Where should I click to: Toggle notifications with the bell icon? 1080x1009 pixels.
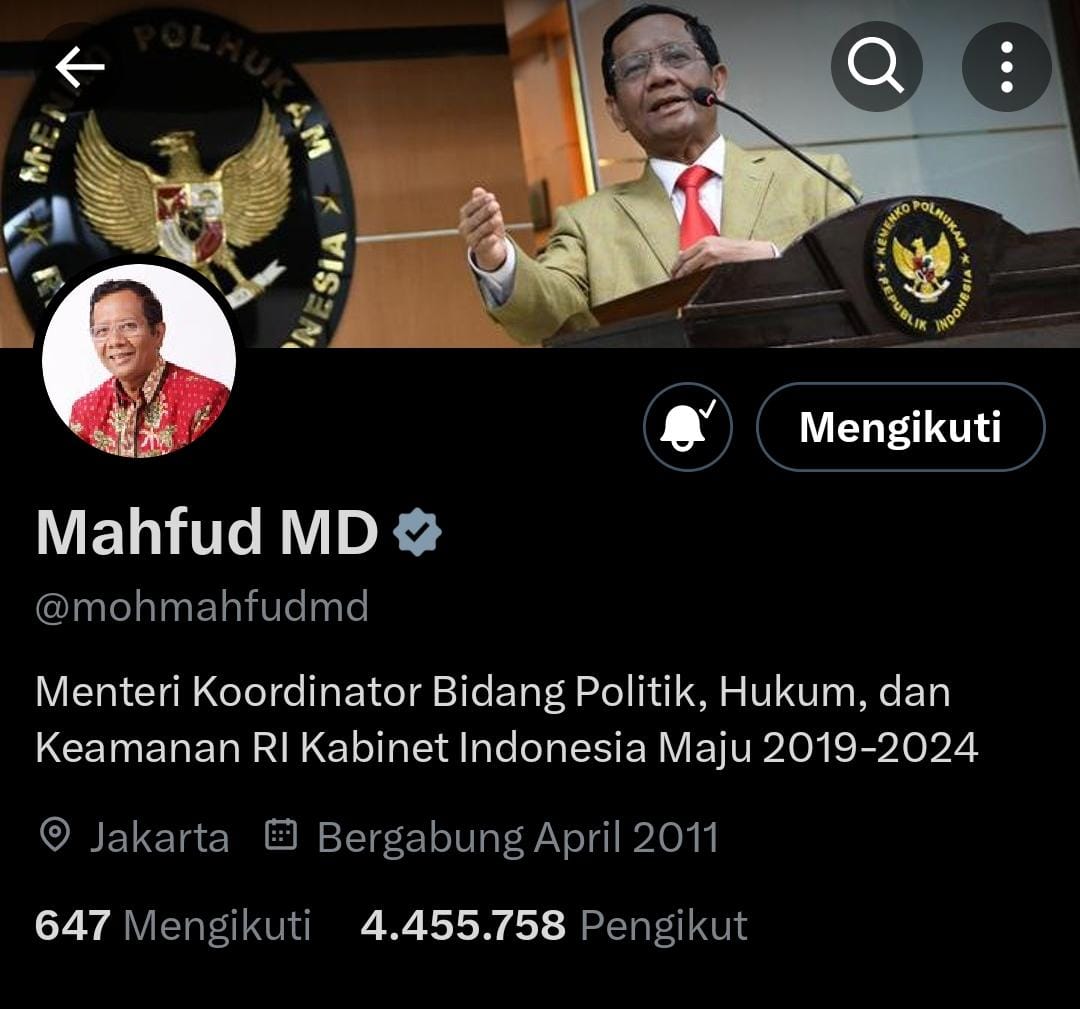point(687,427)
